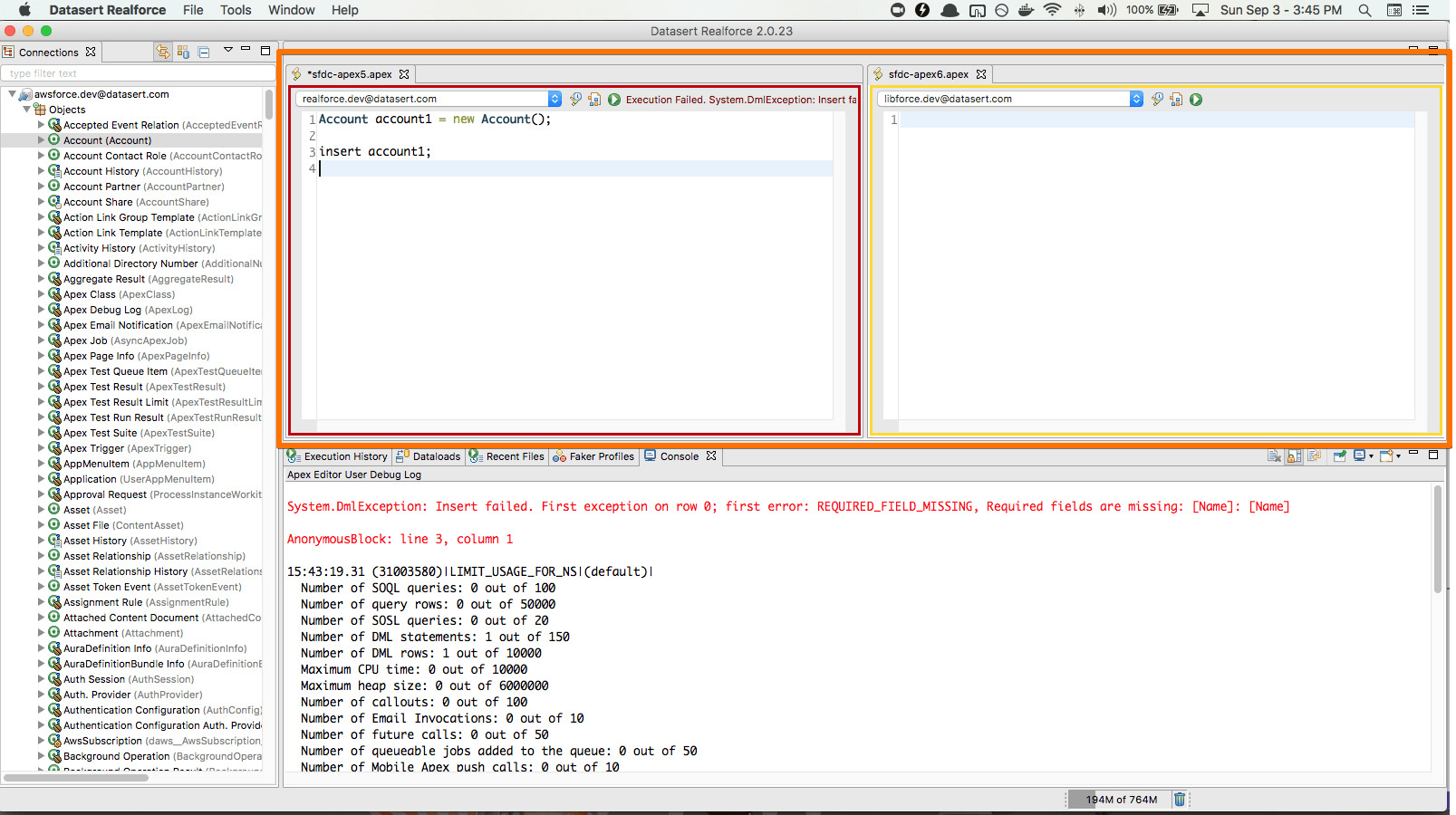The width and height of the screenshot is (1456, 815).
Task: Toggle Scroll Lock in Console toolbar
Action: pyautogui.click(x=1294, y=456)
